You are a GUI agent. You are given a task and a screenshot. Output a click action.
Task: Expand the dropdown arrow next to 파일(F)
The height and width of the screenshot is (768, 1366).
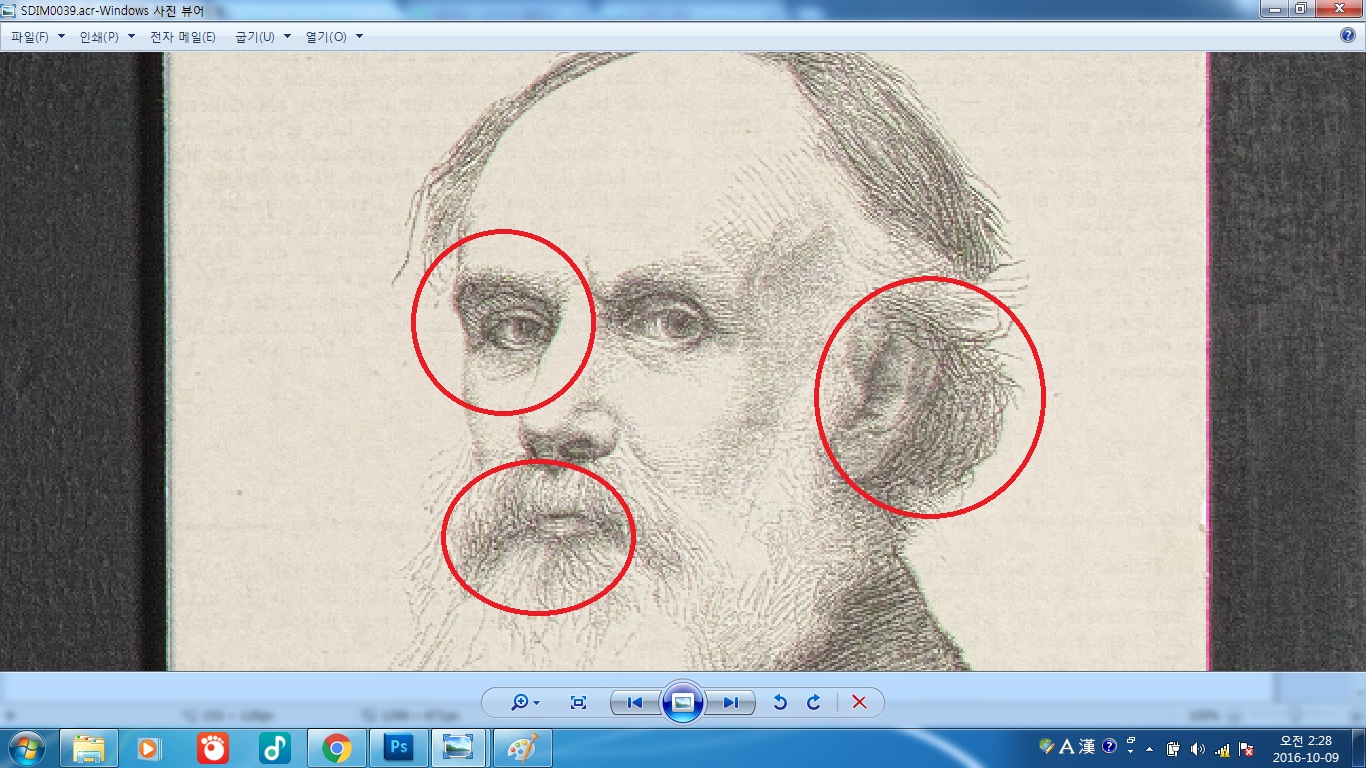coord(61,37)
